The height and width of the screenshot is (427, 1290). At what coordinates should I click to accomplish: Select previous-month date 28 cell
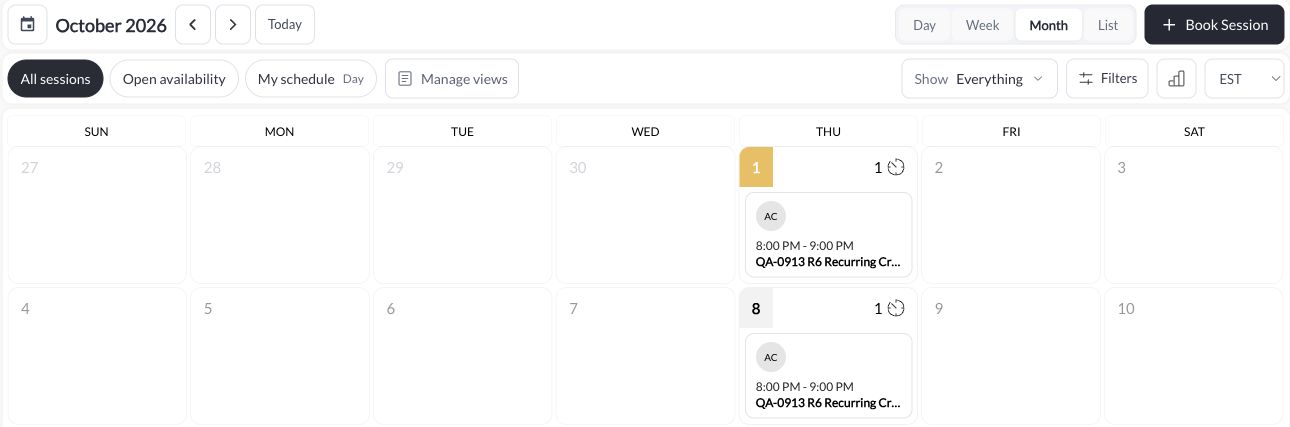coord(279,215)
